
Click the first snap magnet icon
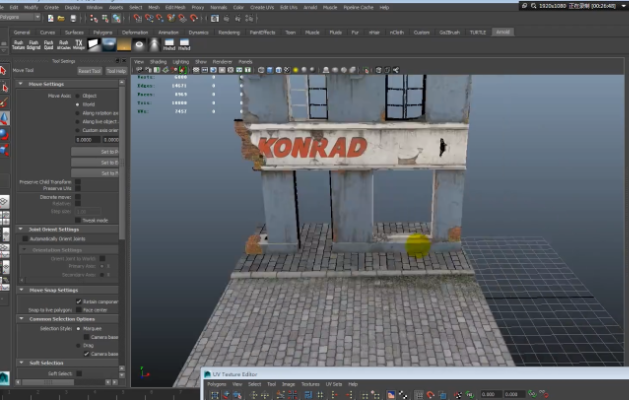coord(138,18)
